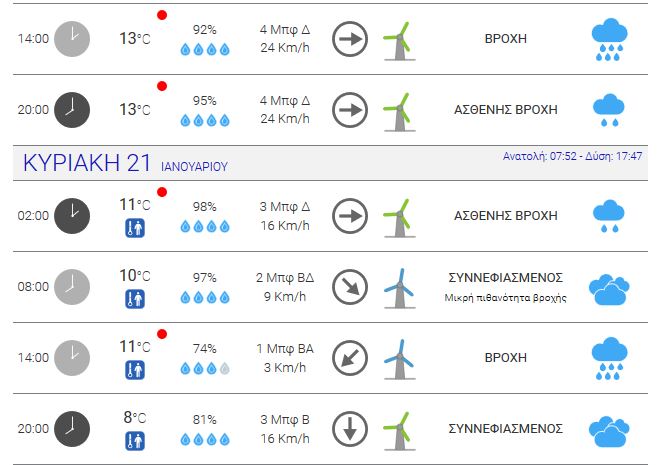Click the humidity droplets under 74%
This screenshot has width=658, height=465.
click(205, 368)
